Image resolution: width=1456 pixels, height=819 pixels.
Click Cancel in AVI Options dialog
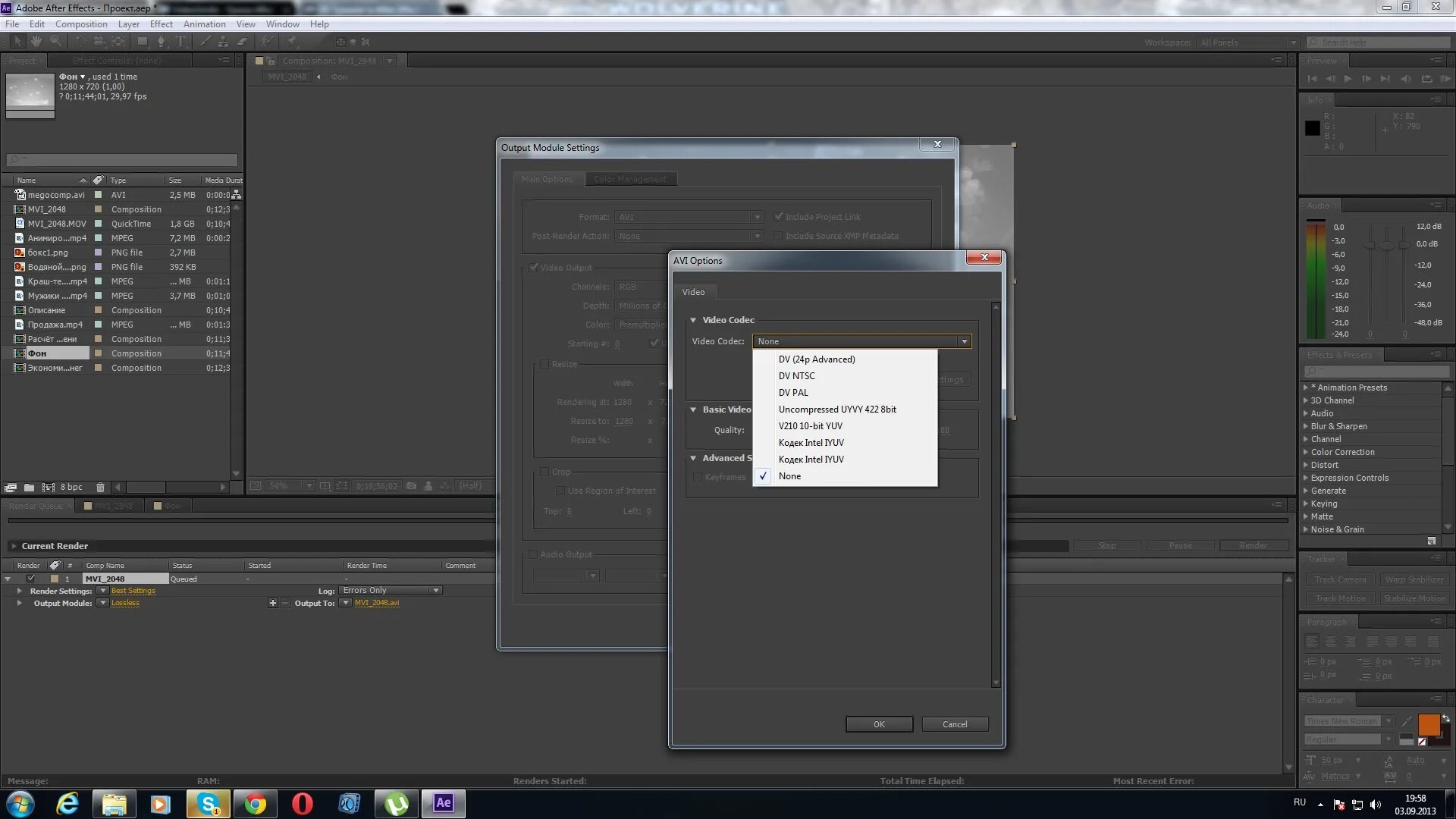(955, 724)
